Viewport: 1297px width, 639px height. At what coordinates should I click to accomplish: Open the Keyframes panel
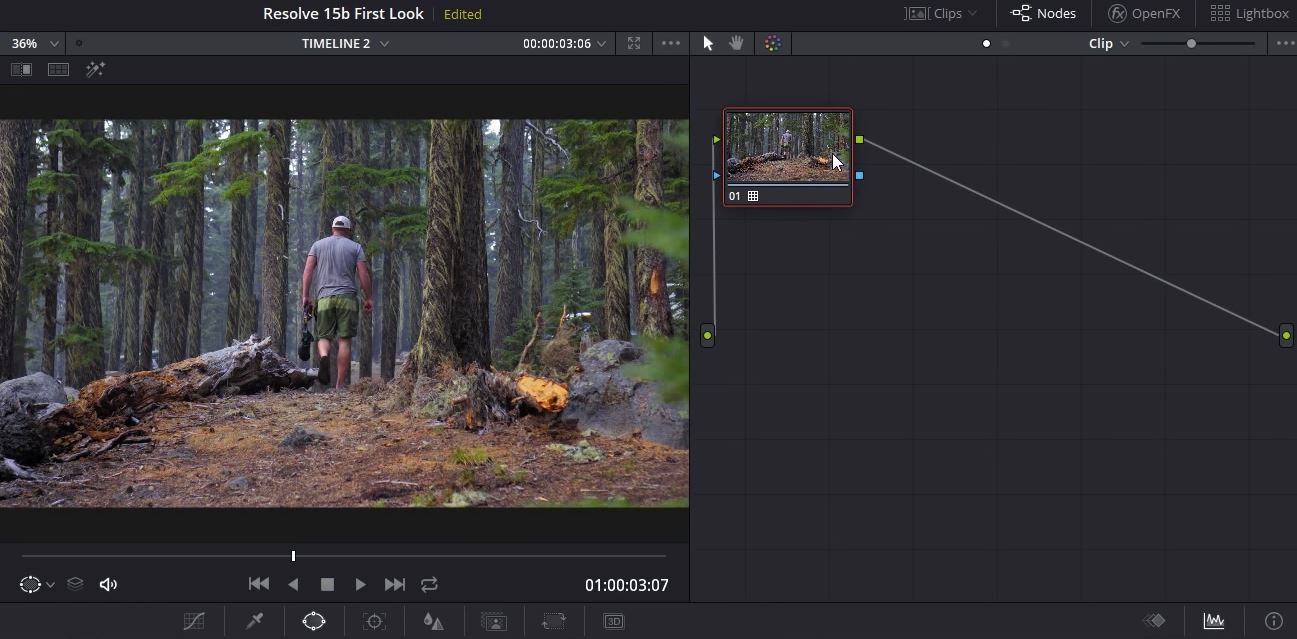coord(1154,621)
